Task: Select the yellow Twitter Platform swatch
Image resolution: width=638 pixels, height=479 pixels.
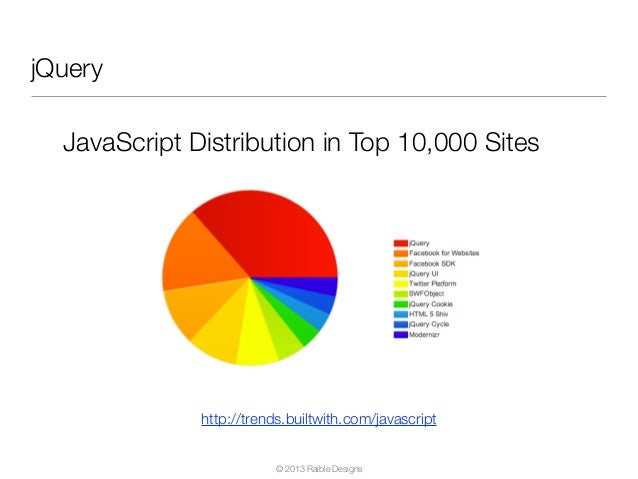Action: pos(400,284)
